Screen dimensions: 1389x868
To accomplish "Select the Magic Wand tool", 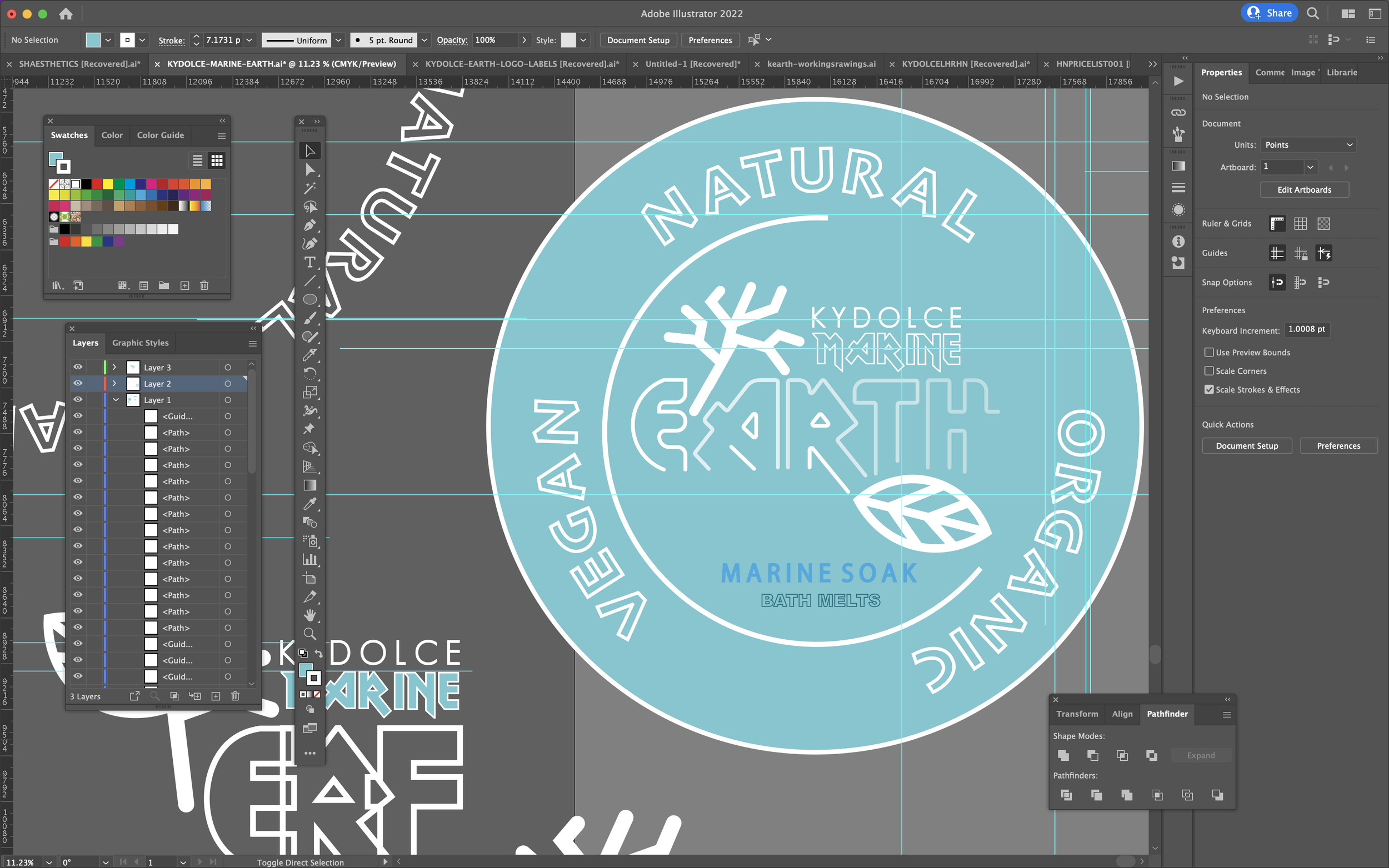I will [309, 188].
